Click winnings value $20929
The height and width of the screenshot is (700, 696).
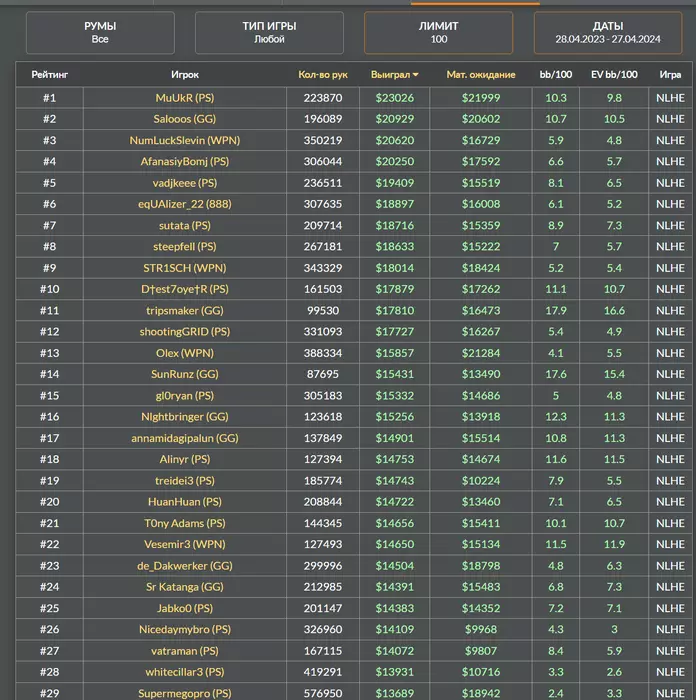[395, 119]
